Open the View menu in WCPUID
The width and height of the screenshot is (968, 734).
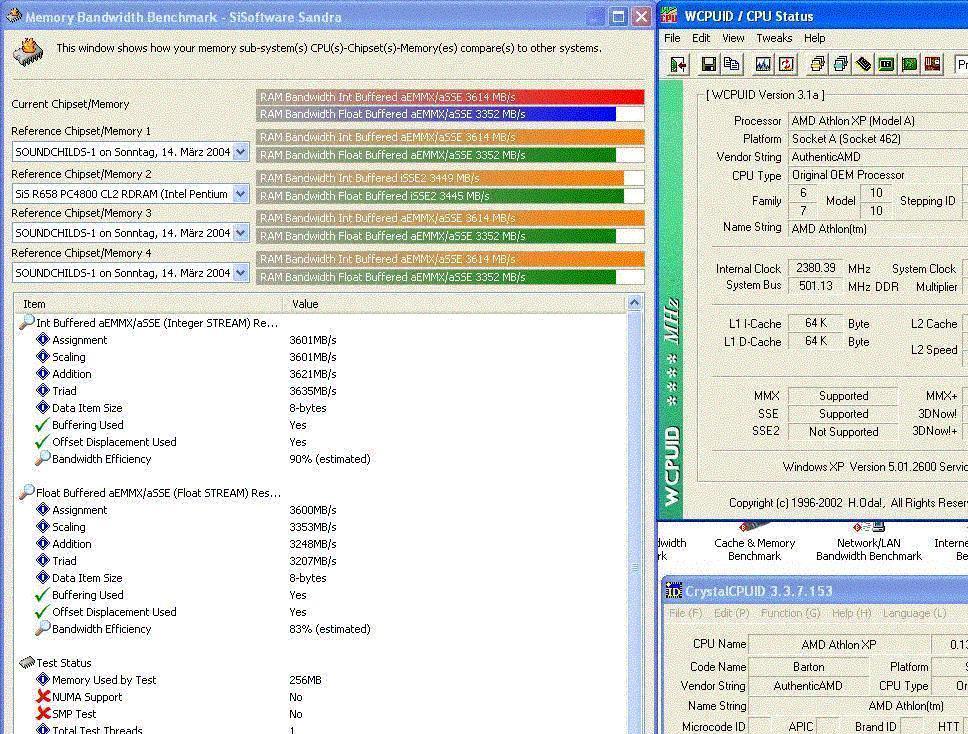coord(733,38)
